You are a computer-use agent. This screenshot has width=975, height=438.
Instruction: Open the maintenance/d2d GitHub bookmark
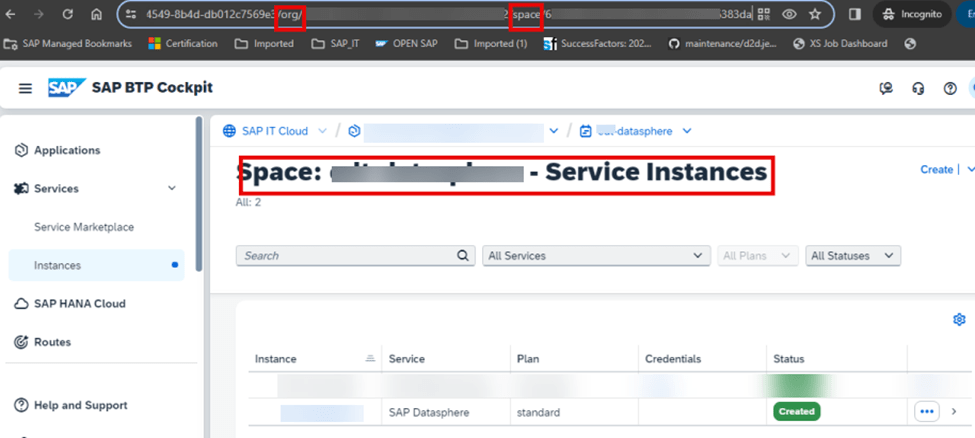(x=723, y=44)
